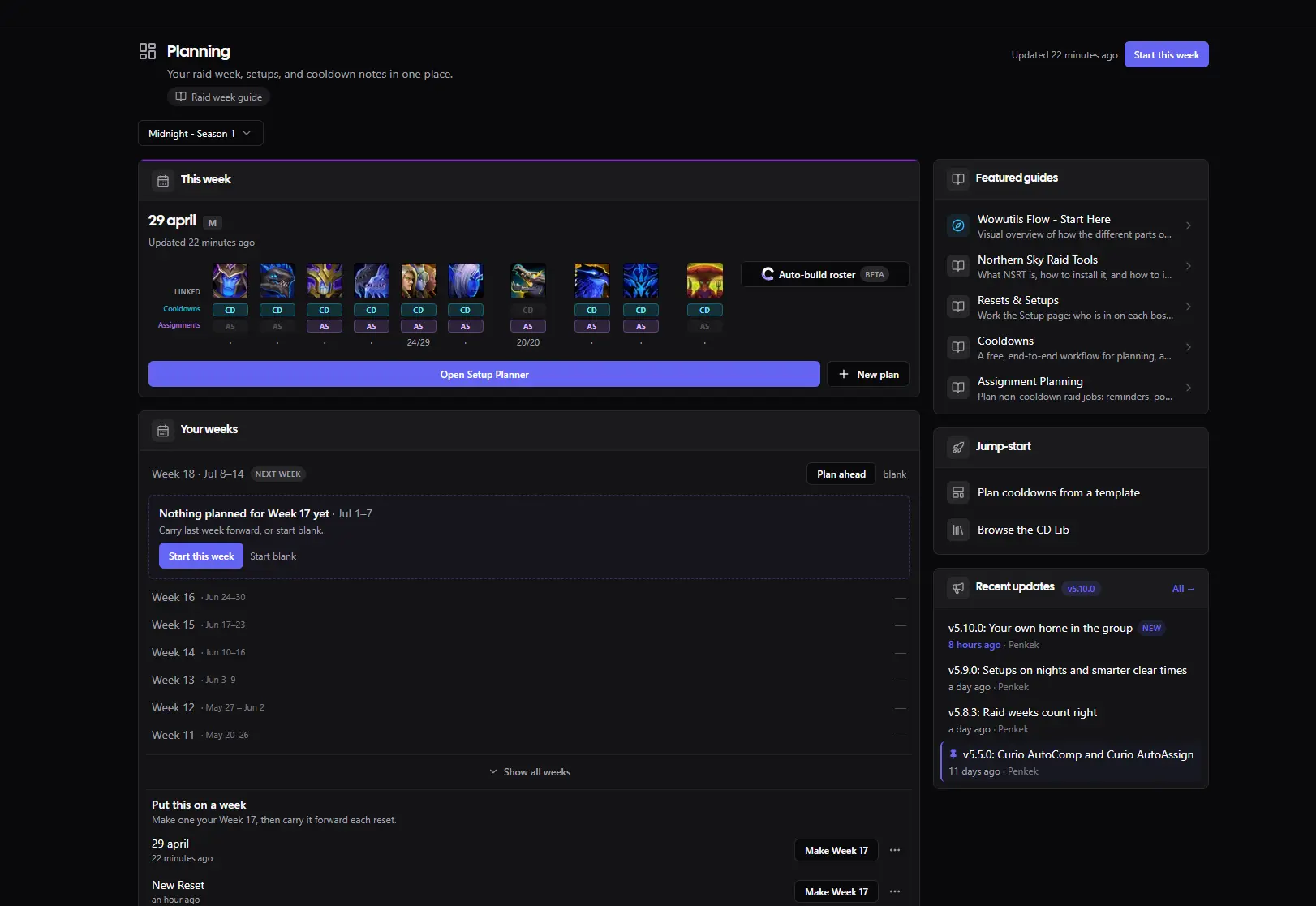Click the book icon beside Featured guides heading
Image resolution: width=1316 pixels, height=906 pixels.
958,178
